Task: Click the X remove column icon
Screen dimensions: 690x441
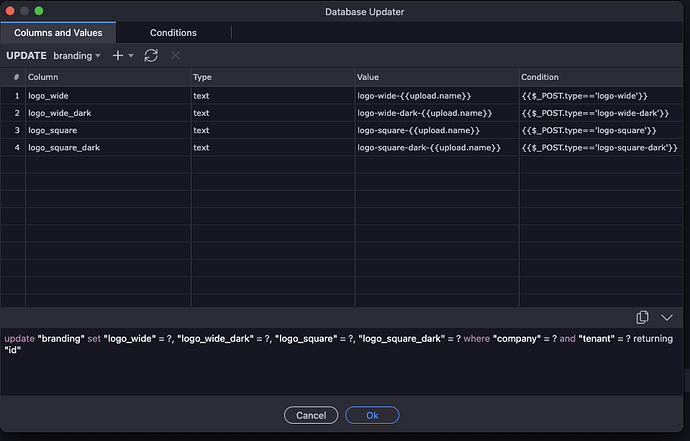Action: point(175,55)
